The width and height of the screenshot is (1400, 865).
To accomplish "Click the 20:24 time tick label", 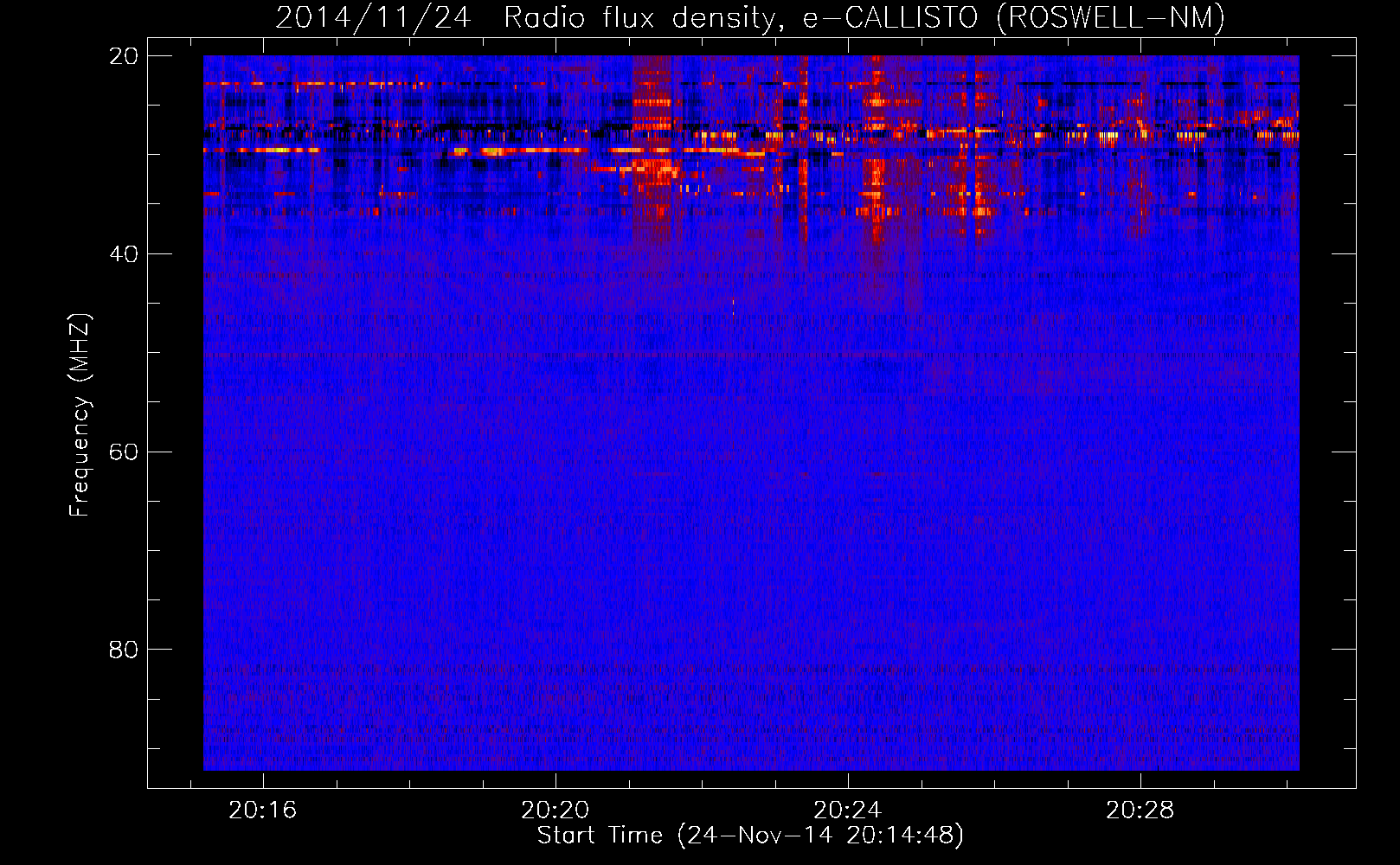I will tap(847, 810).
